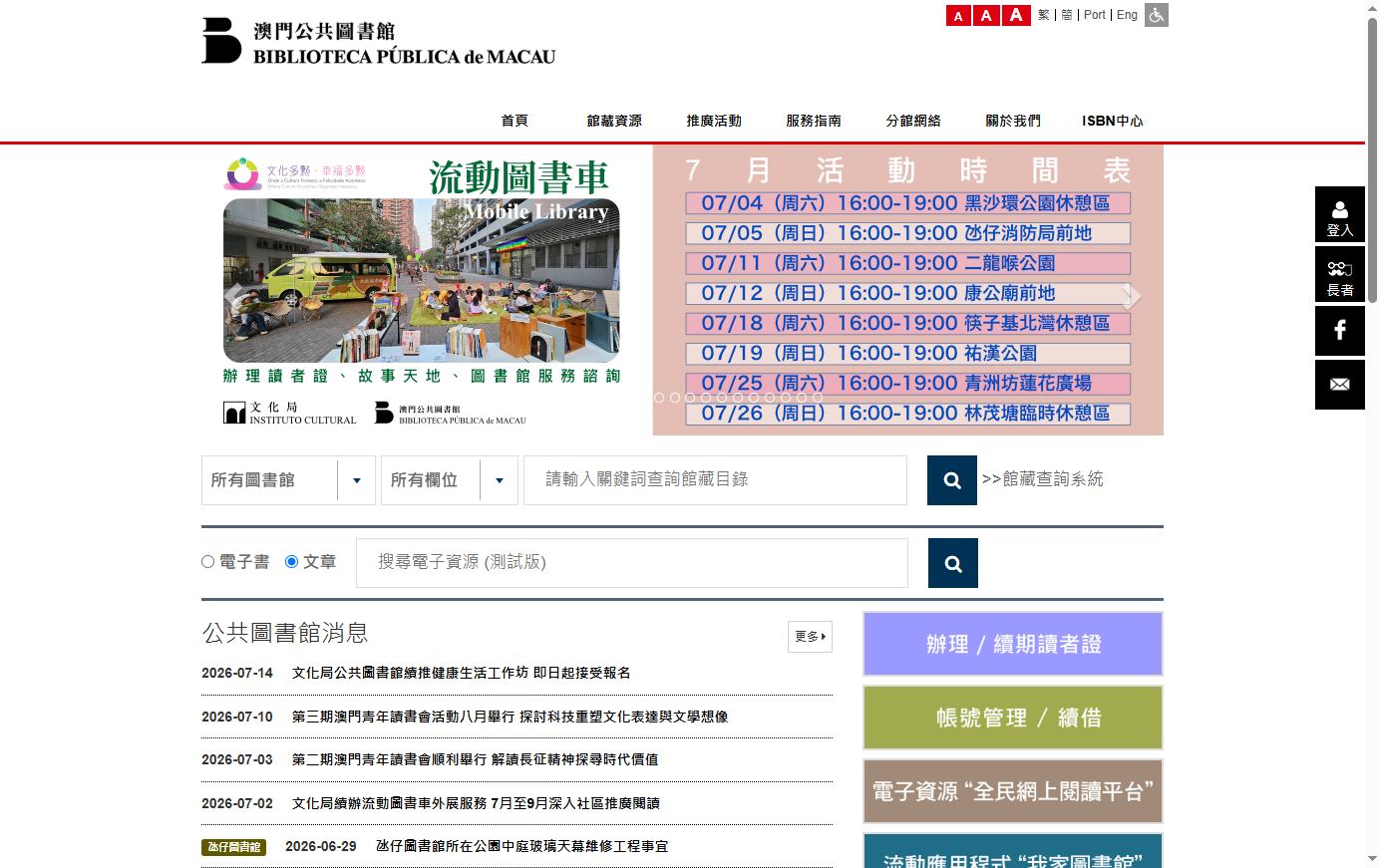The height and width of the screenshot is (868, 1380).
Task: Click the 氹仔圖書館 tag label
Action: tap(234, 847)
